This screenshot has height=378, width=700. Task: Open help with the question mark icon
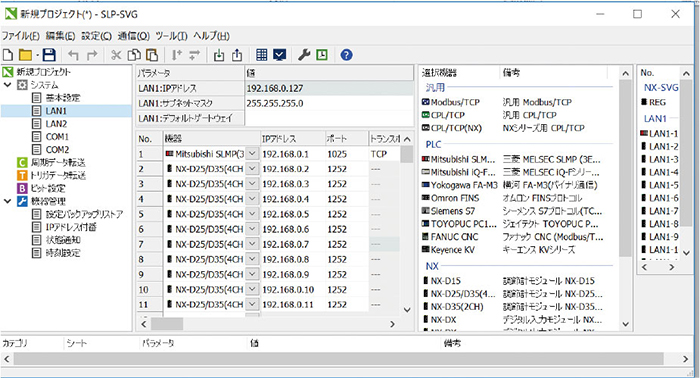pos(346,55)
